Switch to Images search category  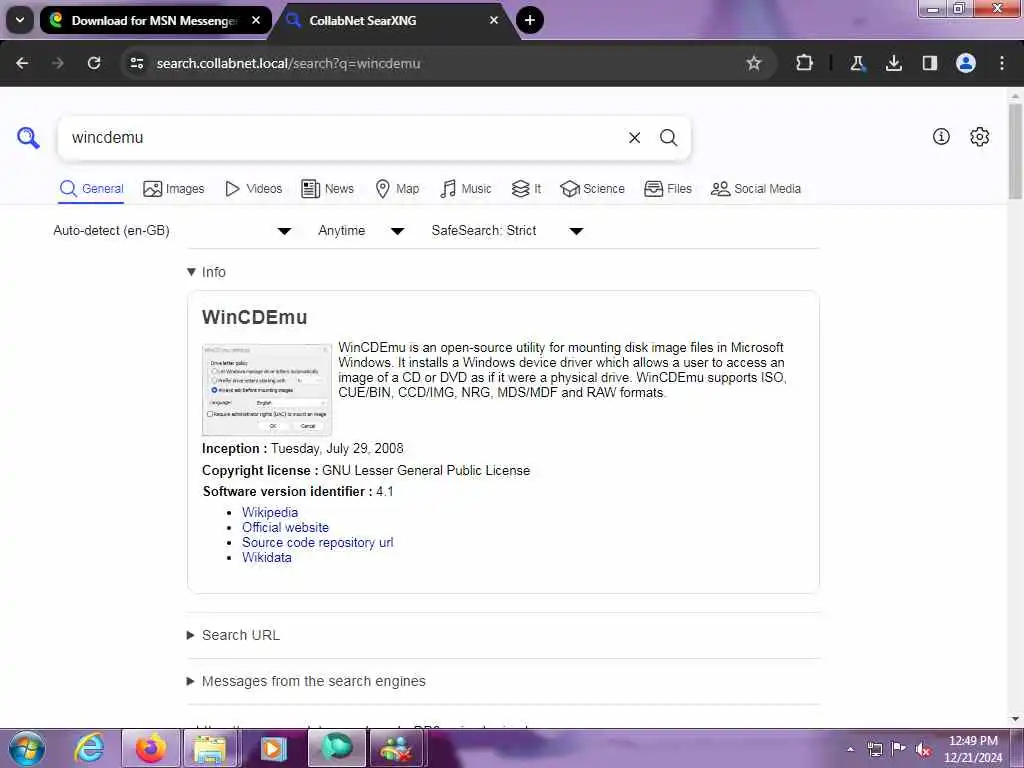[x=174, y=189]
